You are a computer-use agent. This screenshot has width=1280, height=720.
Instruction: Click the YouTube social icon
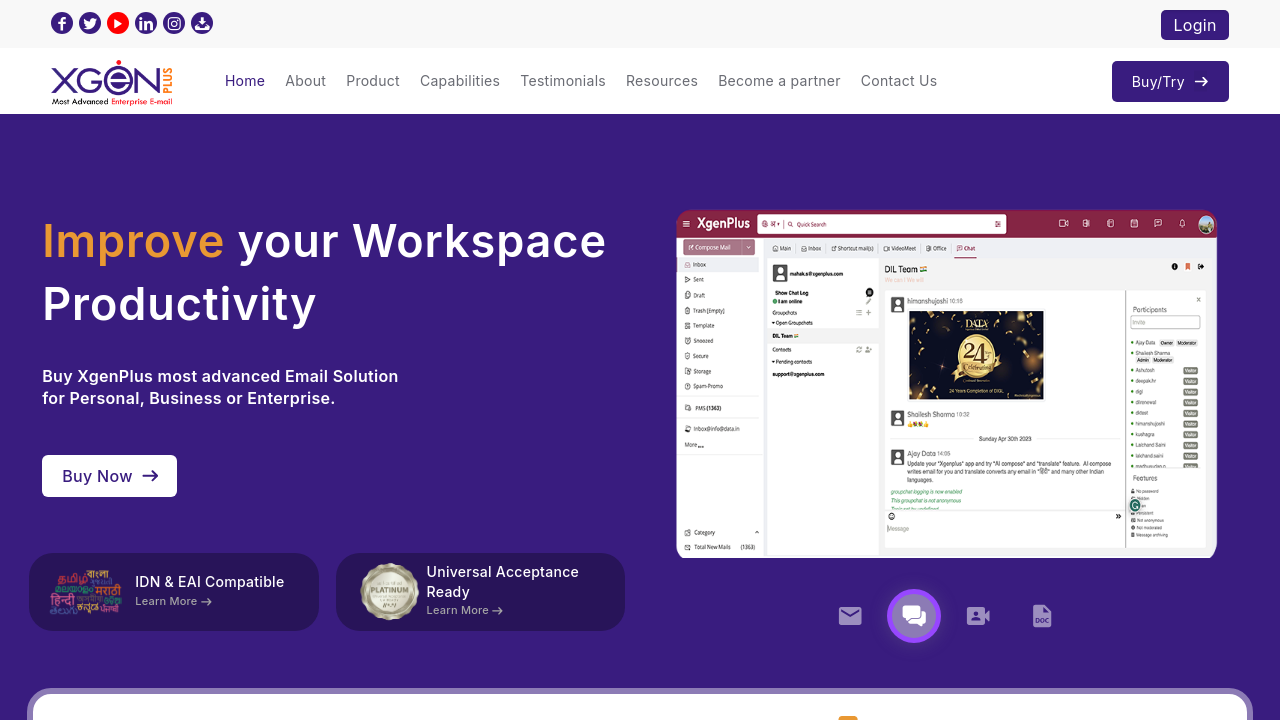tap(118, 23)
